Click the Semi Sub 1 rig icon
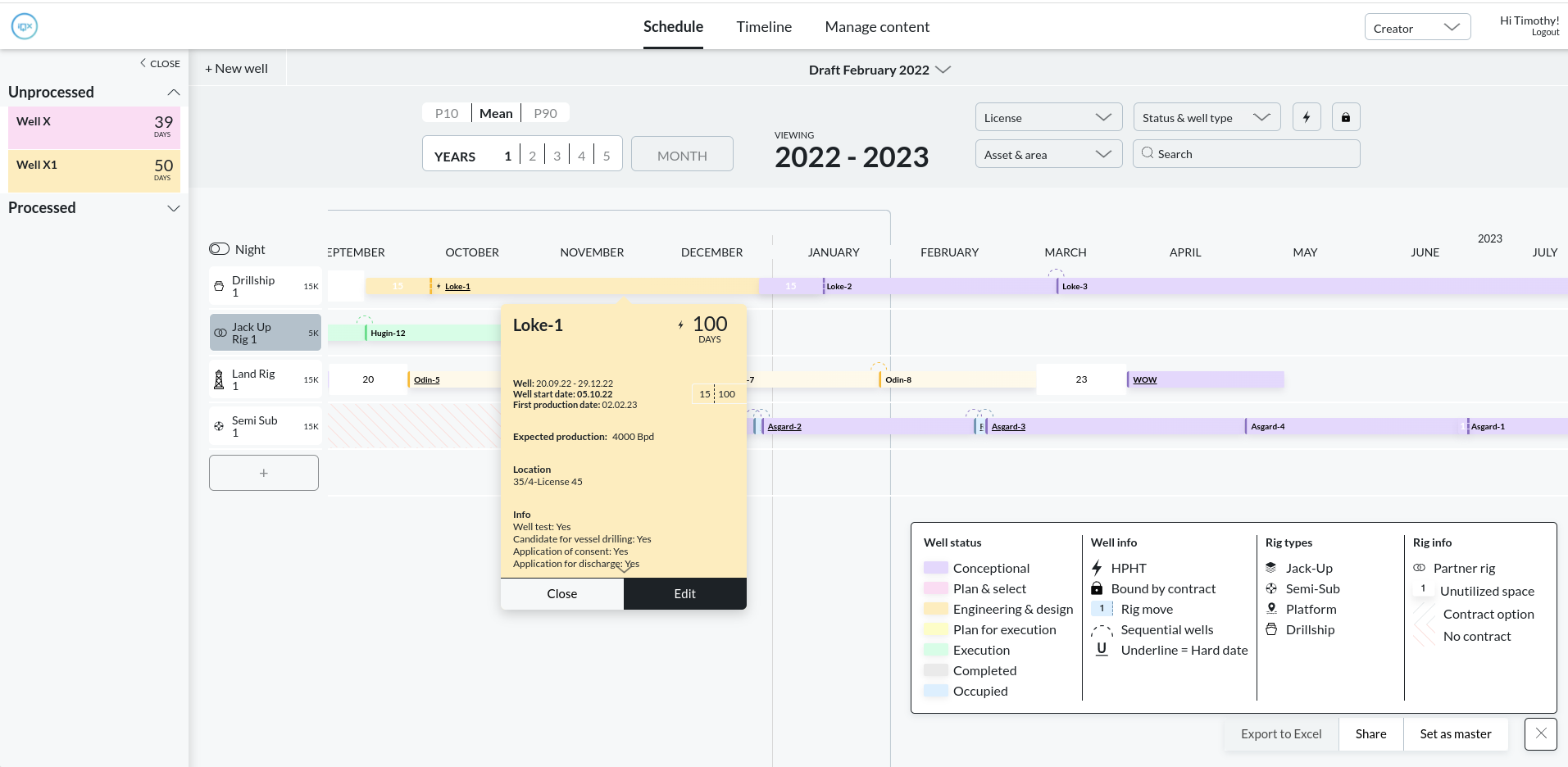Image resolution: width=1568 pixels, height=767 pixels. [219, 426]
